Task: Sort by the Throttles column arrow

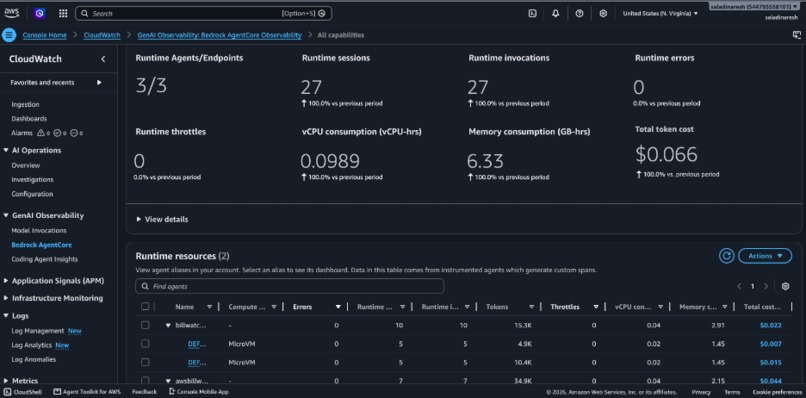Action: (x=596, y=307)
